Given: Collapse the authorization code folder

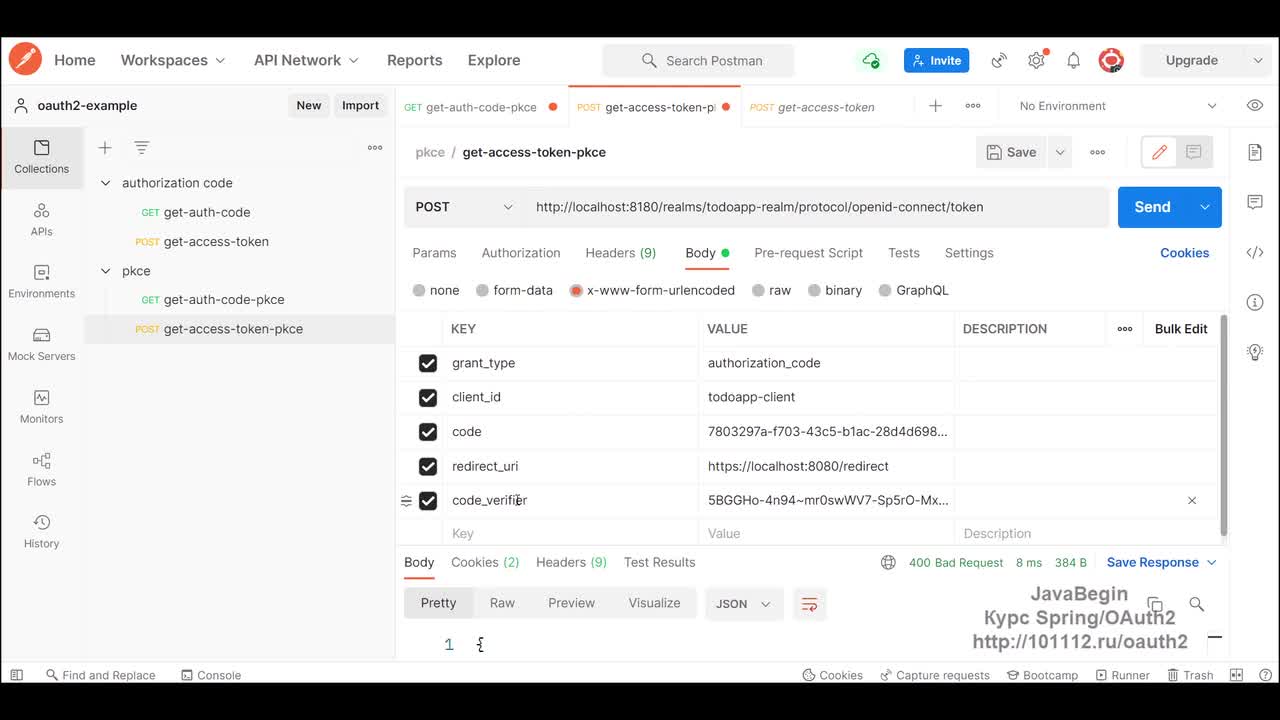Looking at the screenshot, I should point(105,183).
